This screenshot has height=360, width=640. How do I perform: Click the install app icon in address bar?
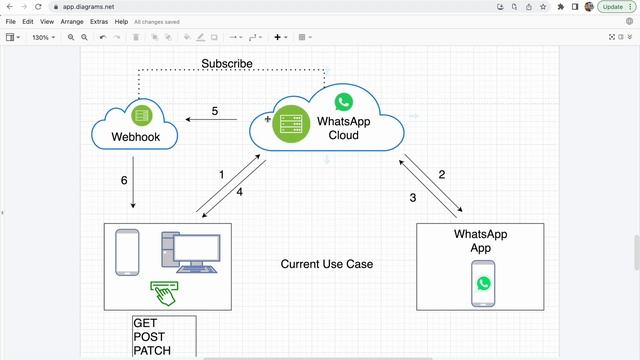tap(500, 7)
